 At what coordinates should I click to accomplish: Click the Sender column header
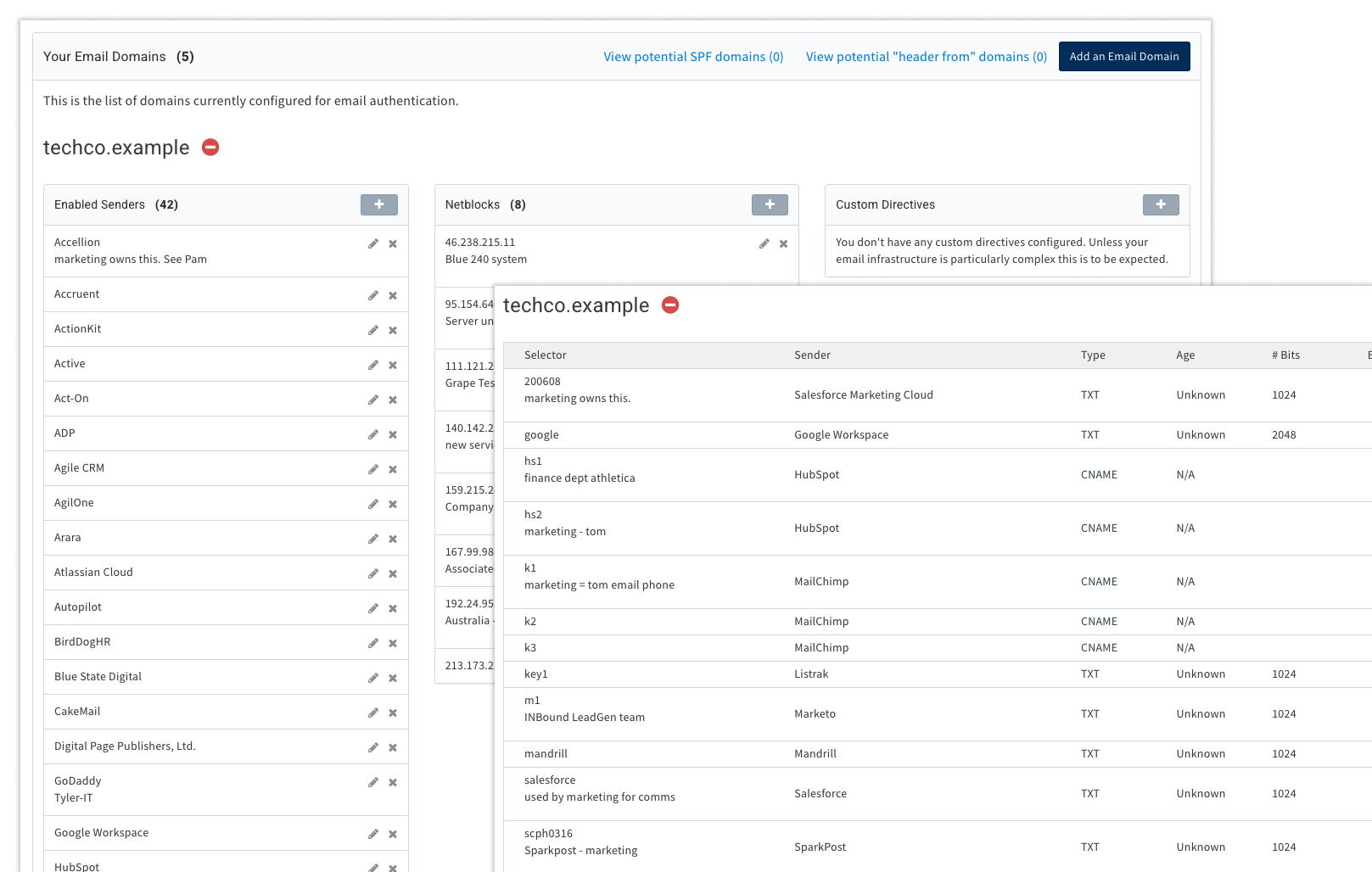(813, 355)
